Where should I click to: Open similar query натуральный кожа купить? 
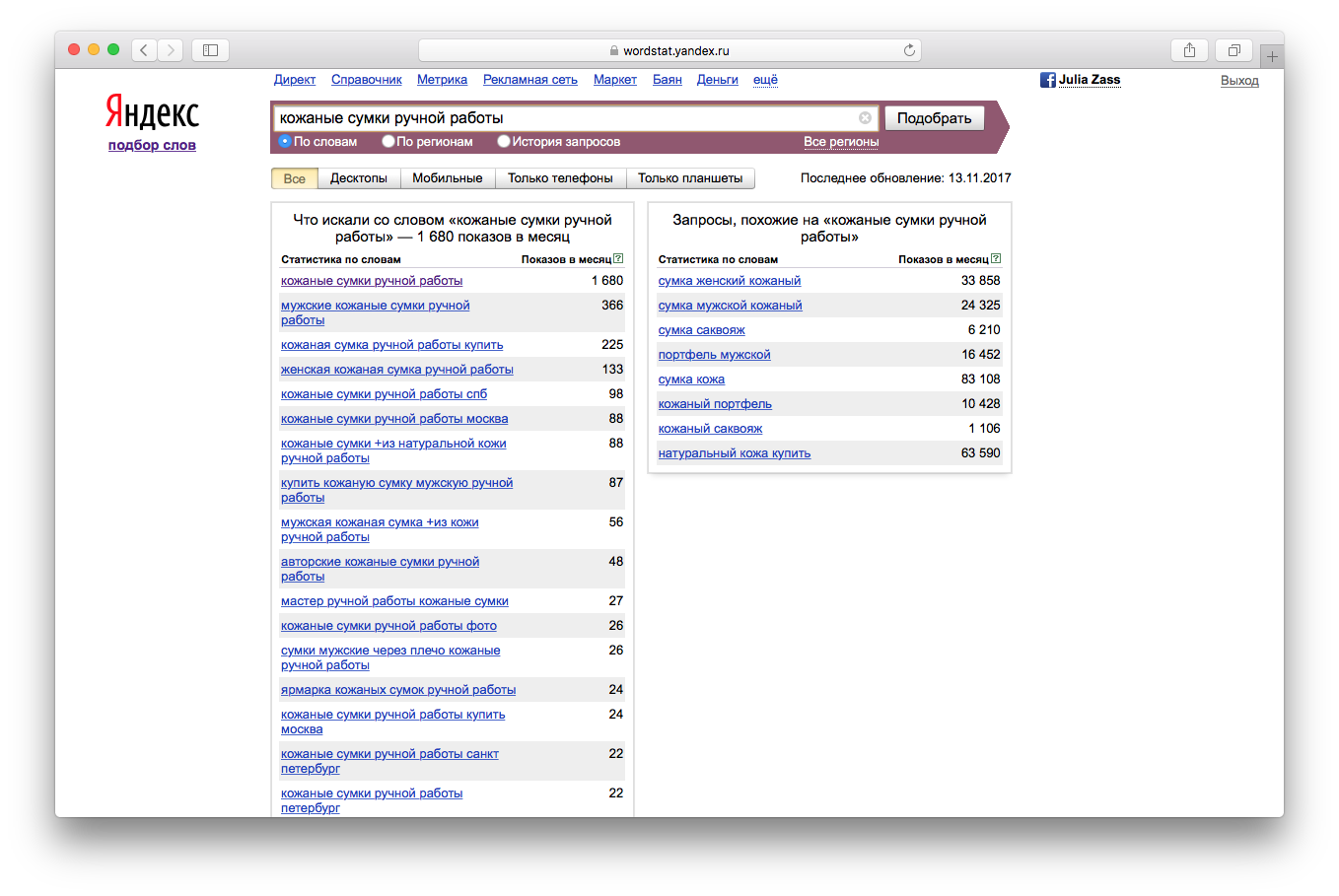point(735,453)
